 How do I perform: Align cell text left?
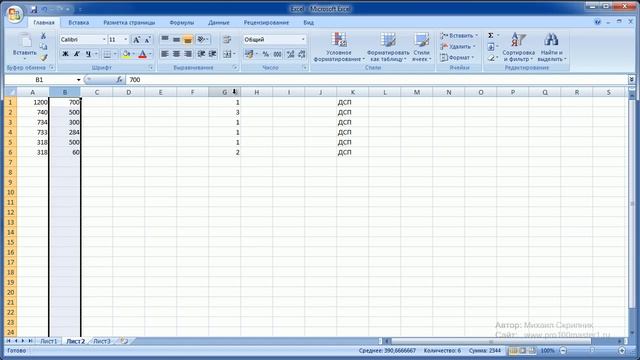point(165,54)
